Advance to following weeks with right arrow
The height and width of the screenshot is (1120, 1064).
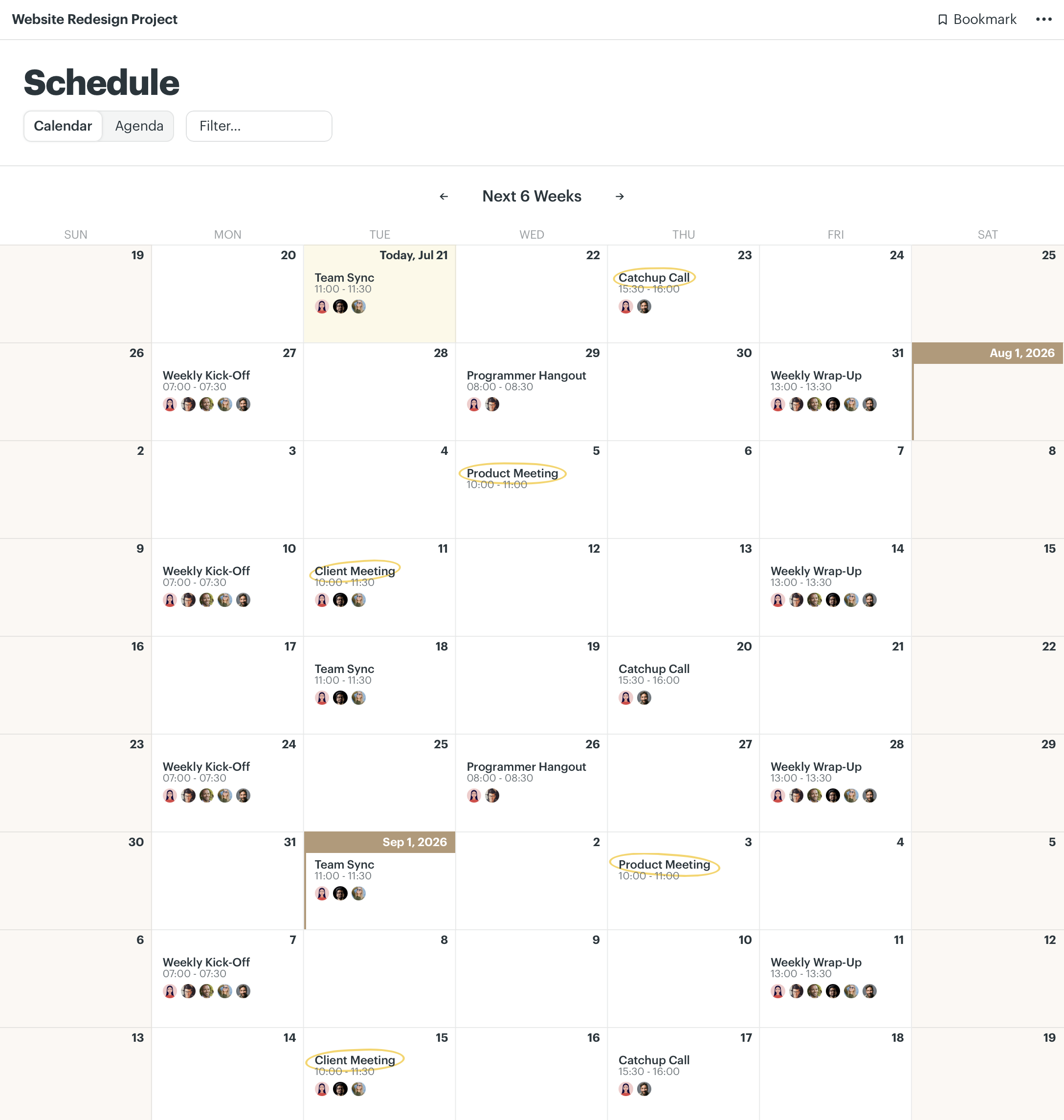[620, 196]
